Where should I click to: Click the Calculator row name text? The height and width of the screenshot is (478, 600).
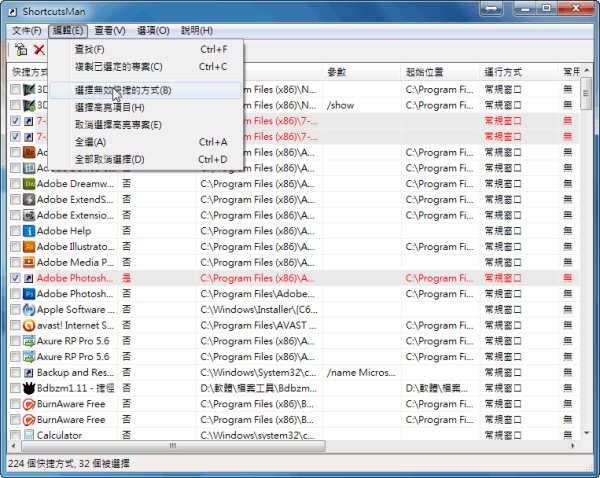[59, 436]
